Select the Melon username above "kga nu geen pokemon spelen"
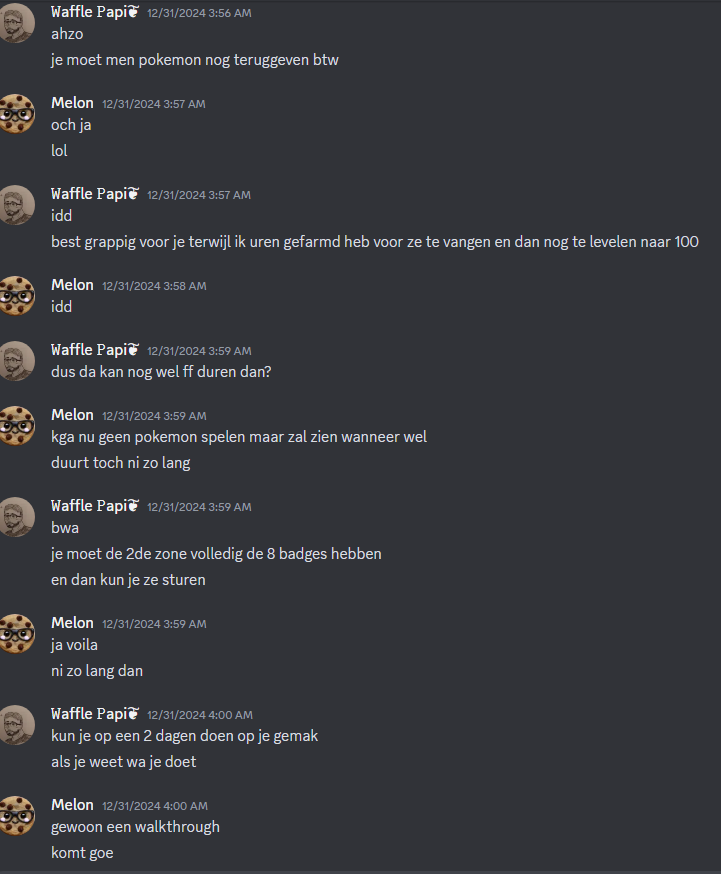 pyautogui.click(x=72, y=415)
